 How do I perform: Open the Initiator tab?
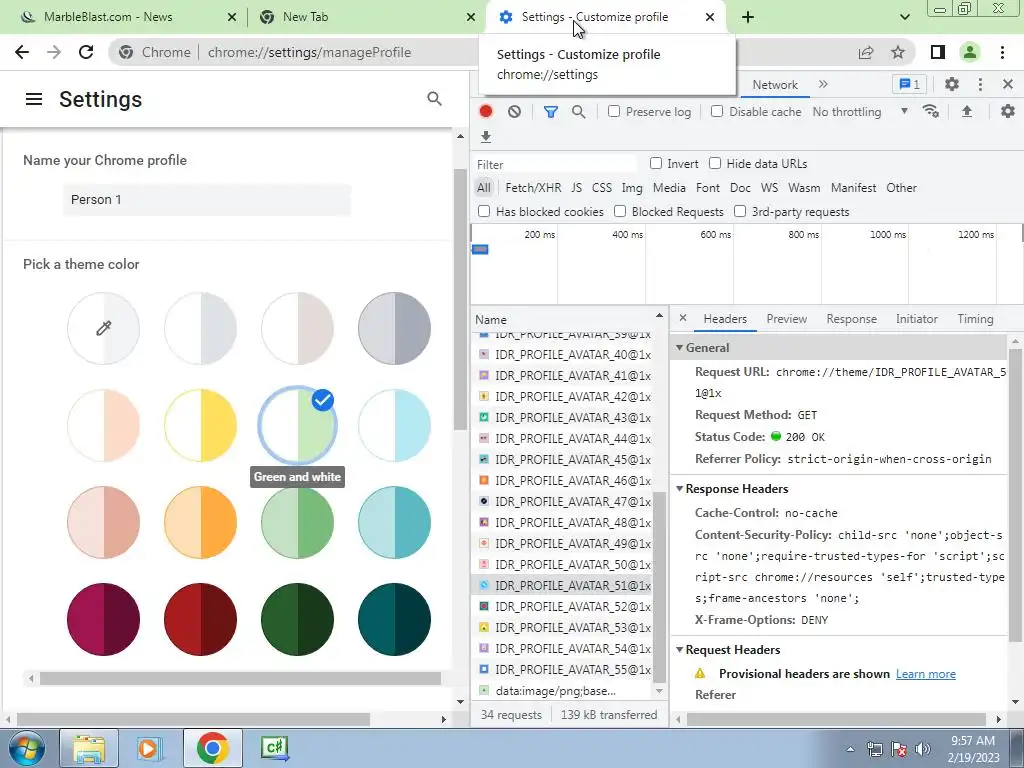(x=916, y=319)
